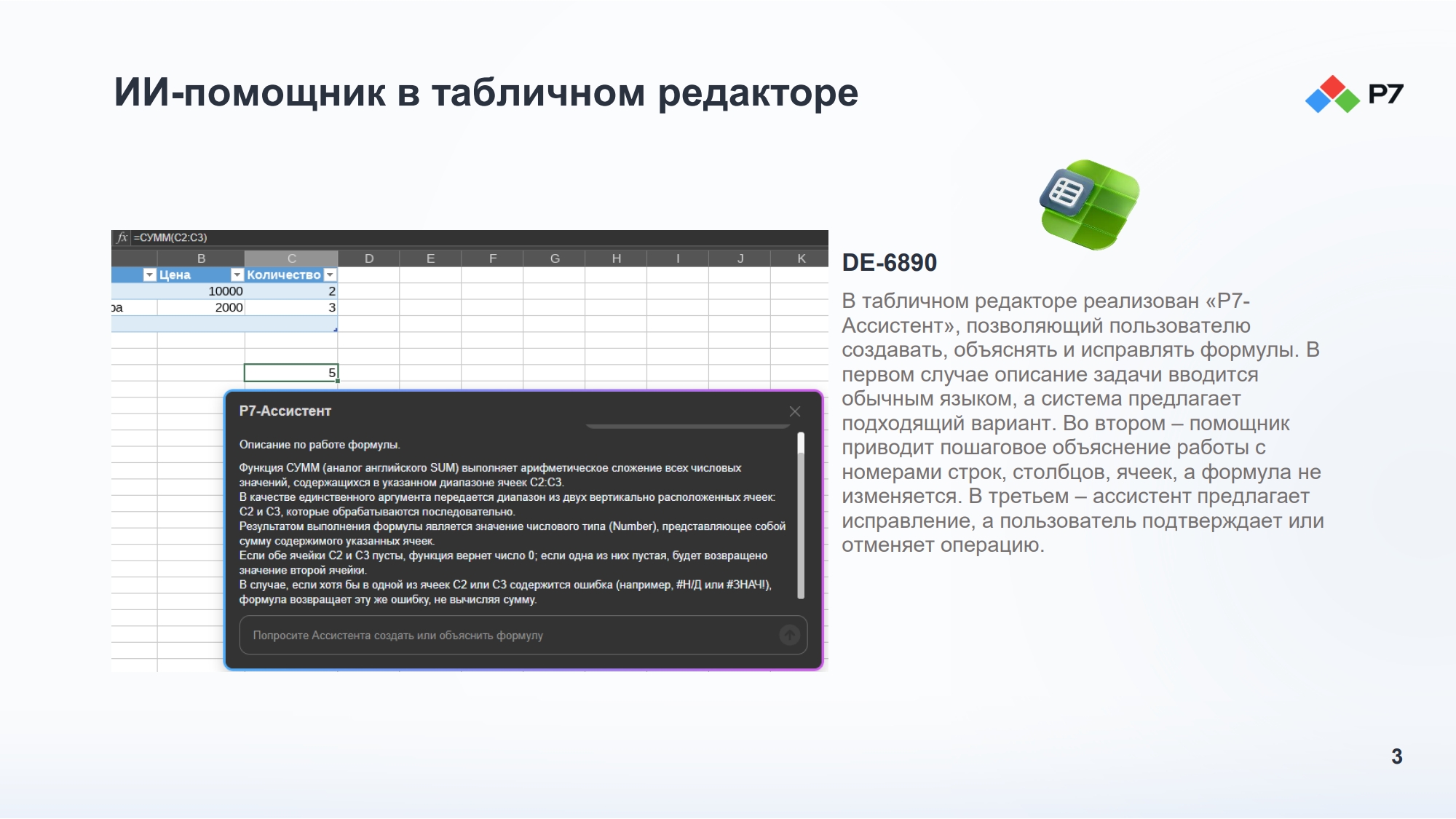Screen dimensions: 1456x819
Task: Click the selected cell's fill handle
Action: click(338, 381)
